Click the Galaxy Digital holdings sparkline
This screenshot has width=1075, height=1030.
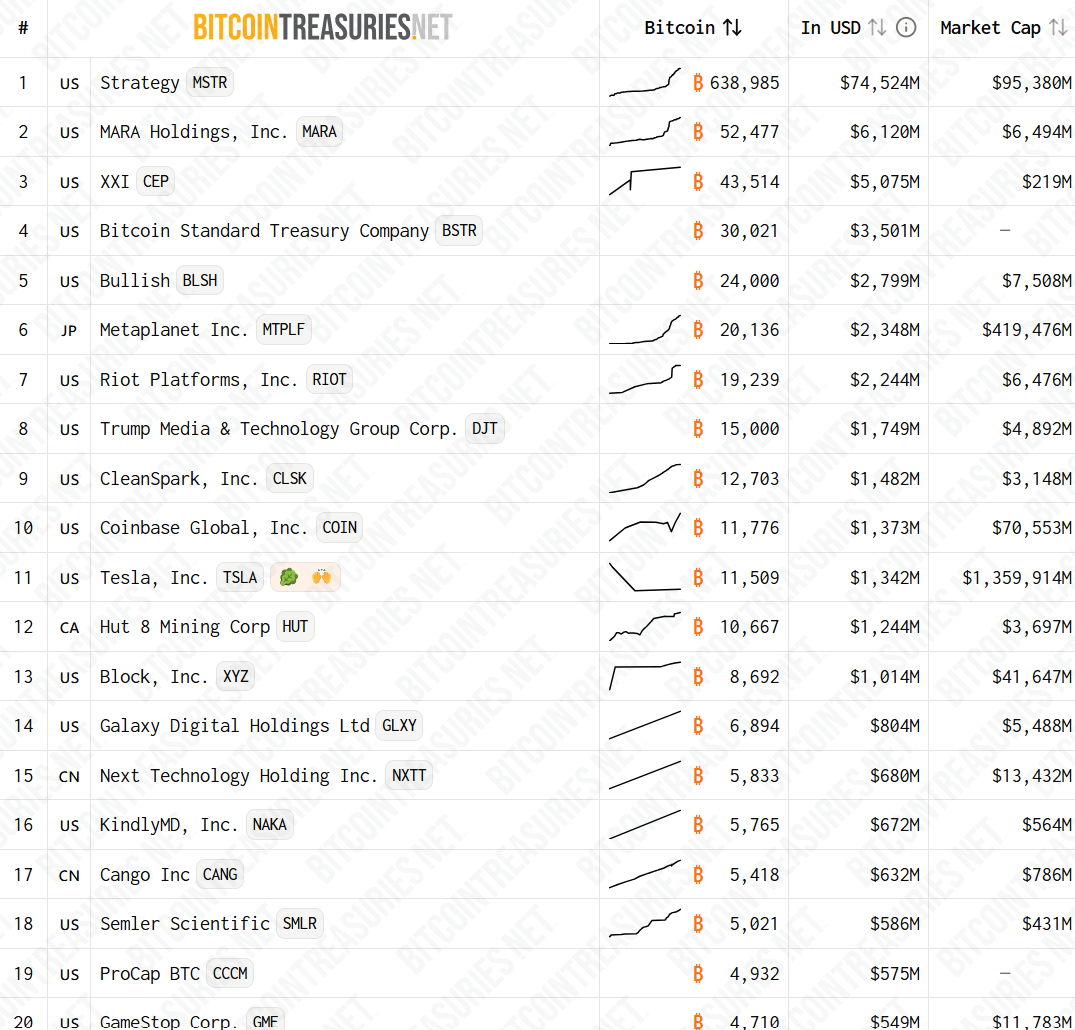(x=645, y=726)
